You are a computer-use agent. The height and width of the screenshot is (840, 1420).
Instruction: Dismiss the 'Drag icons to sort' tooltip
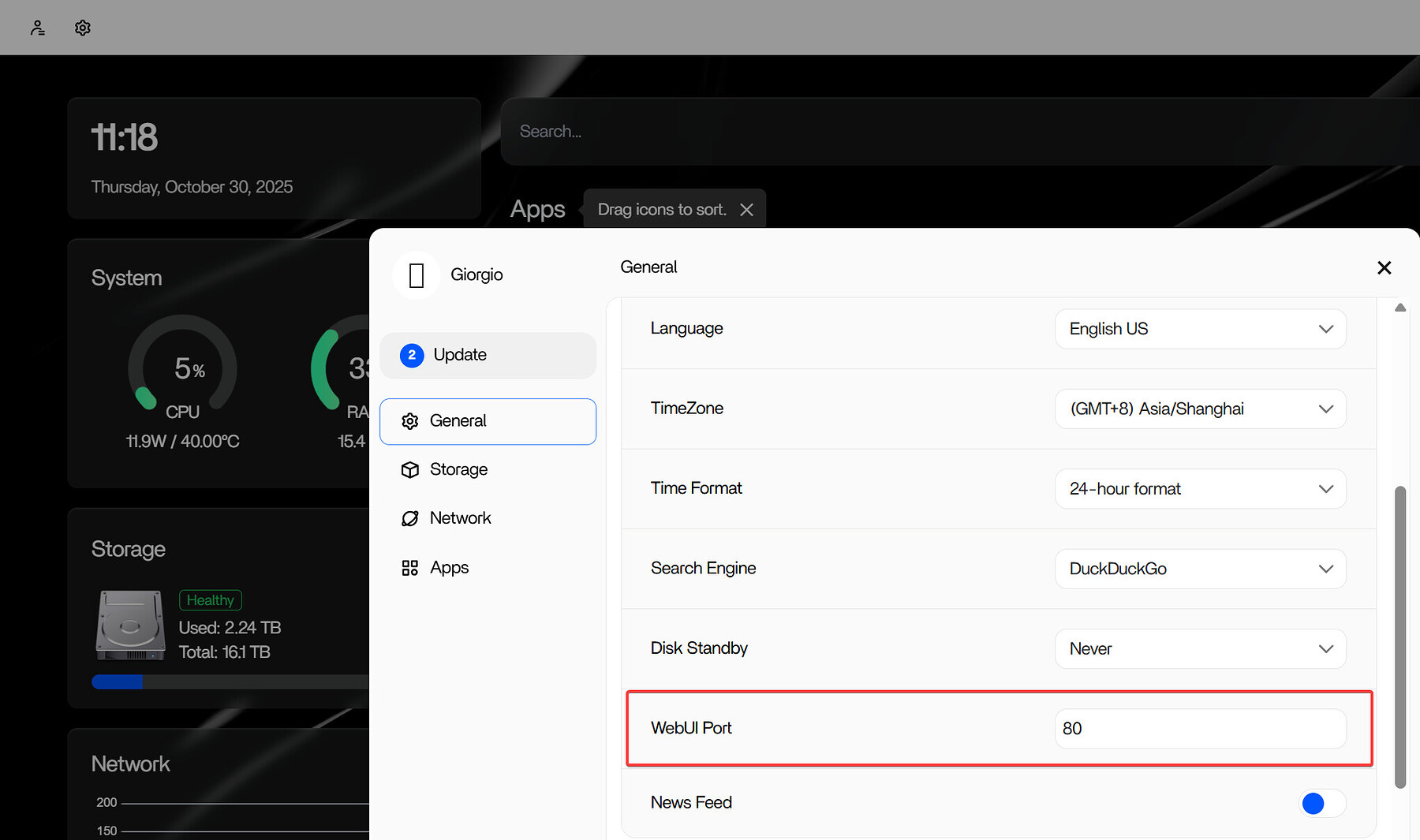(746, 210)
